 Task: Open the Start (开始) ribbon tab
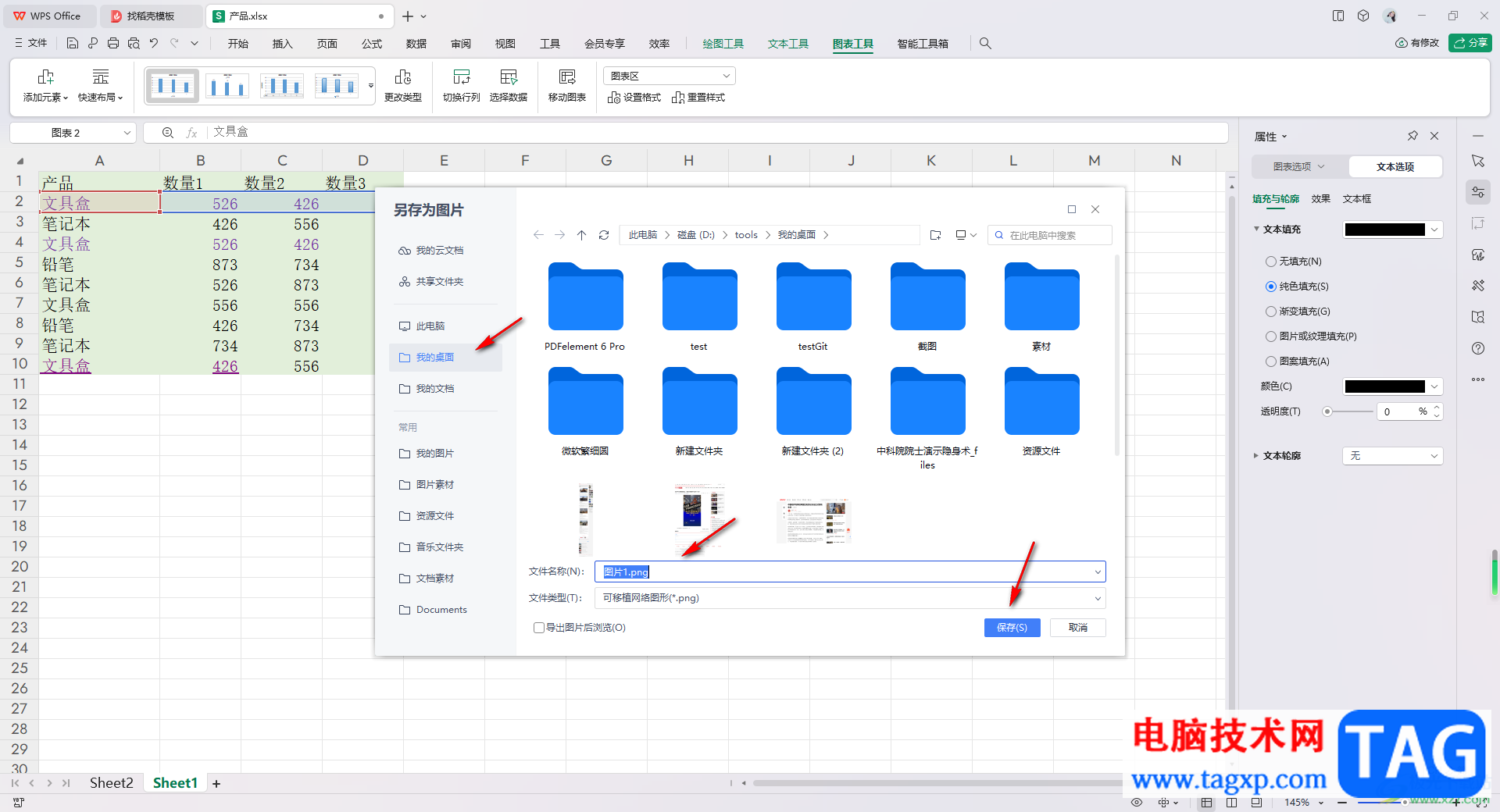tap(238, 44)
